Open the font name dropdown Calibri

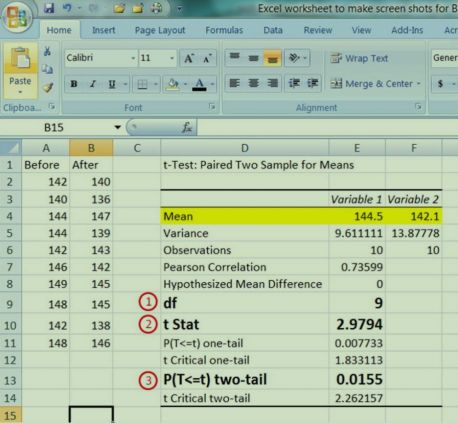tap(133, 58)
